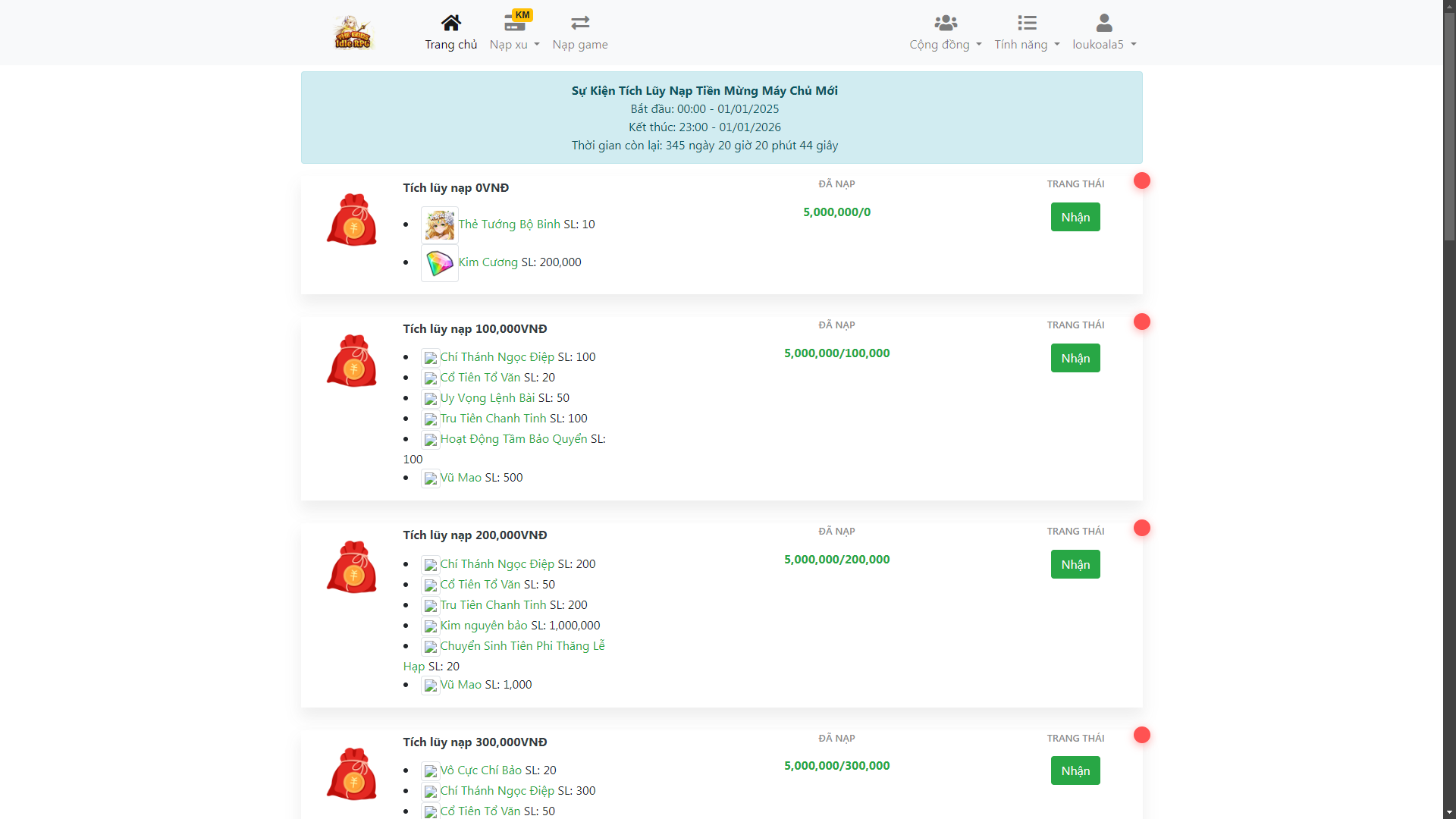
Task: Click the Tính năng list icon
Action: coord(1027,23)
